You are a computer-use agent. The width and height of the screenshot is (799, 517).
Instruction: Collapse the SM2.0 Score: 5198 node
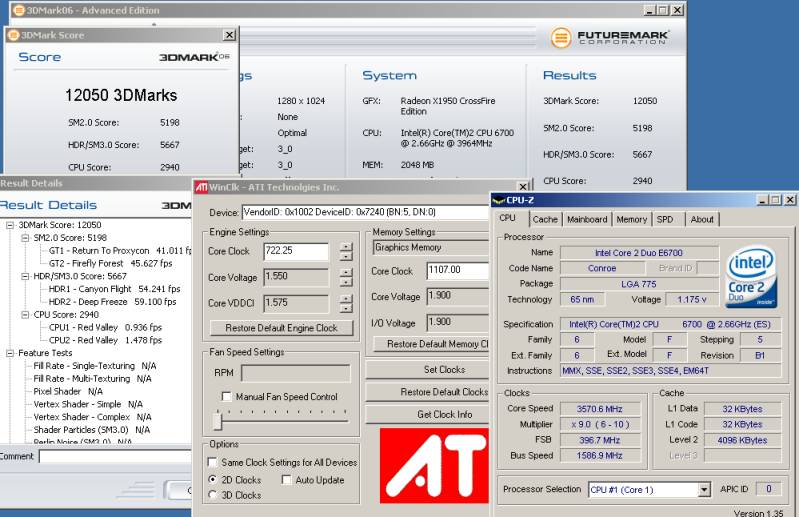point(25,237)
